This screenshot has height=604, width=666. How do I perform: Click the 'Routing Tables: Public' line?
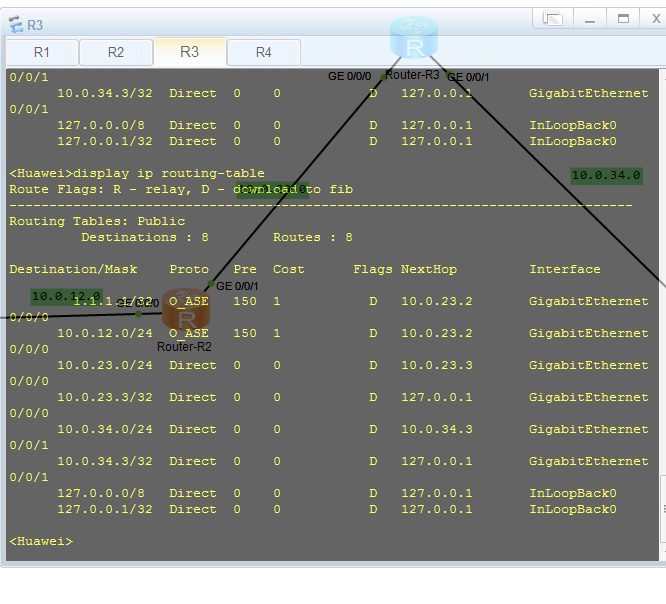click(97, 221)
